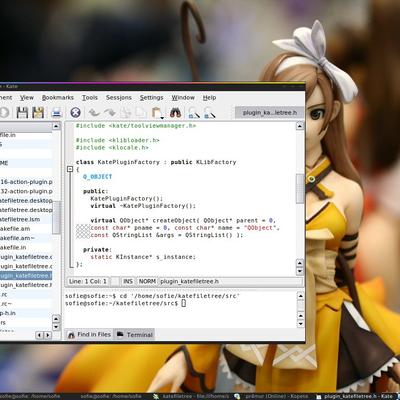Click the Close document X icon
Image resolution: width=400 pixels, height=400 pixels.
tap(75, 113)
